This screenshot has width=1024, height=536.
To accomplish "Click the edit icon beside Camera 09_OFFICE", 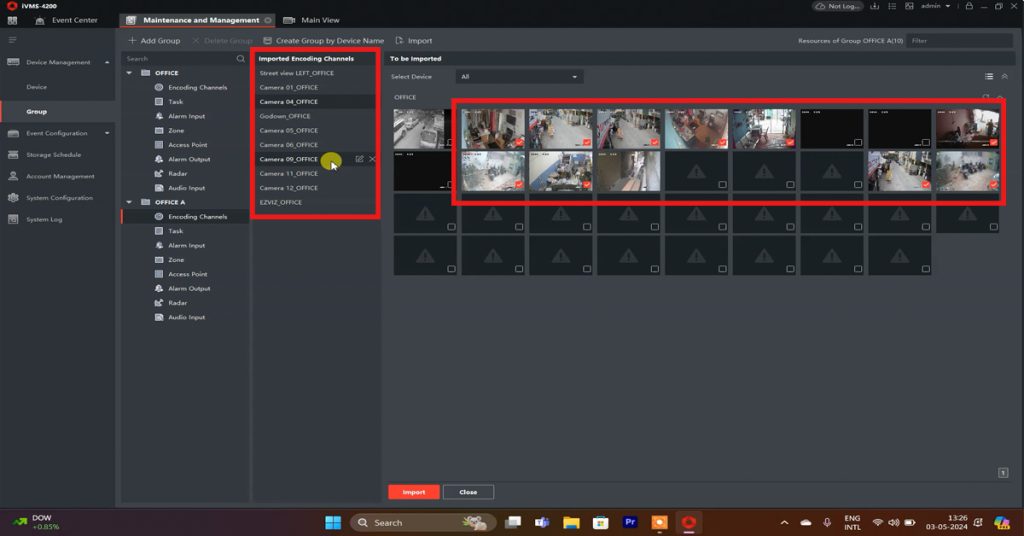I will tap(359, 159).
